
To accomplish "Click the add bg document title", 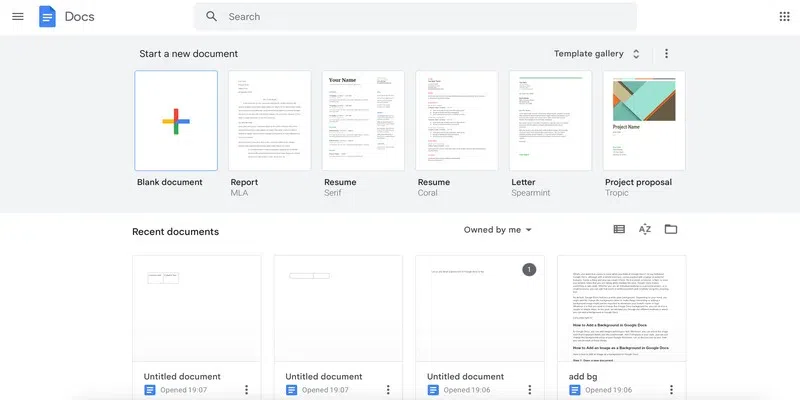I will pos(583,377).
